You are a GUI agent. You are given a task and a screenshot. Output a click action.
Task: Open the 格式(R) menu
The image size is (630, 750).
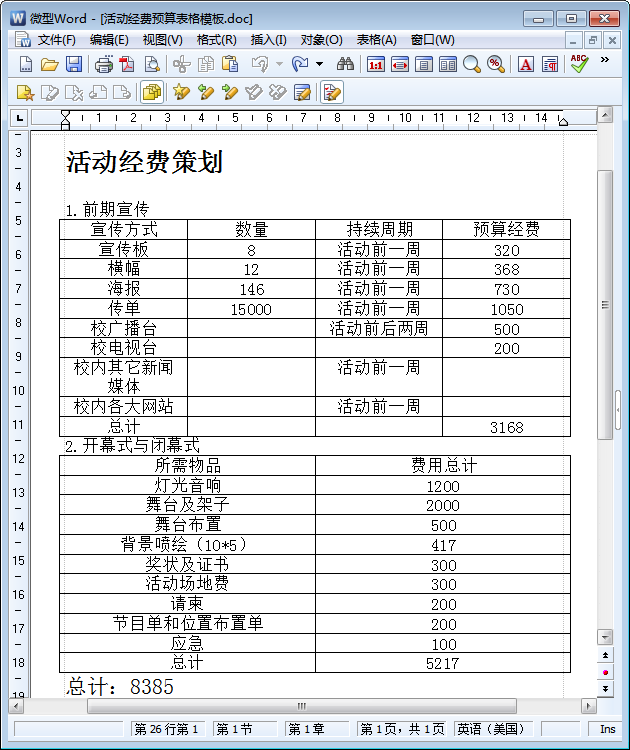[x=216, y=40]
